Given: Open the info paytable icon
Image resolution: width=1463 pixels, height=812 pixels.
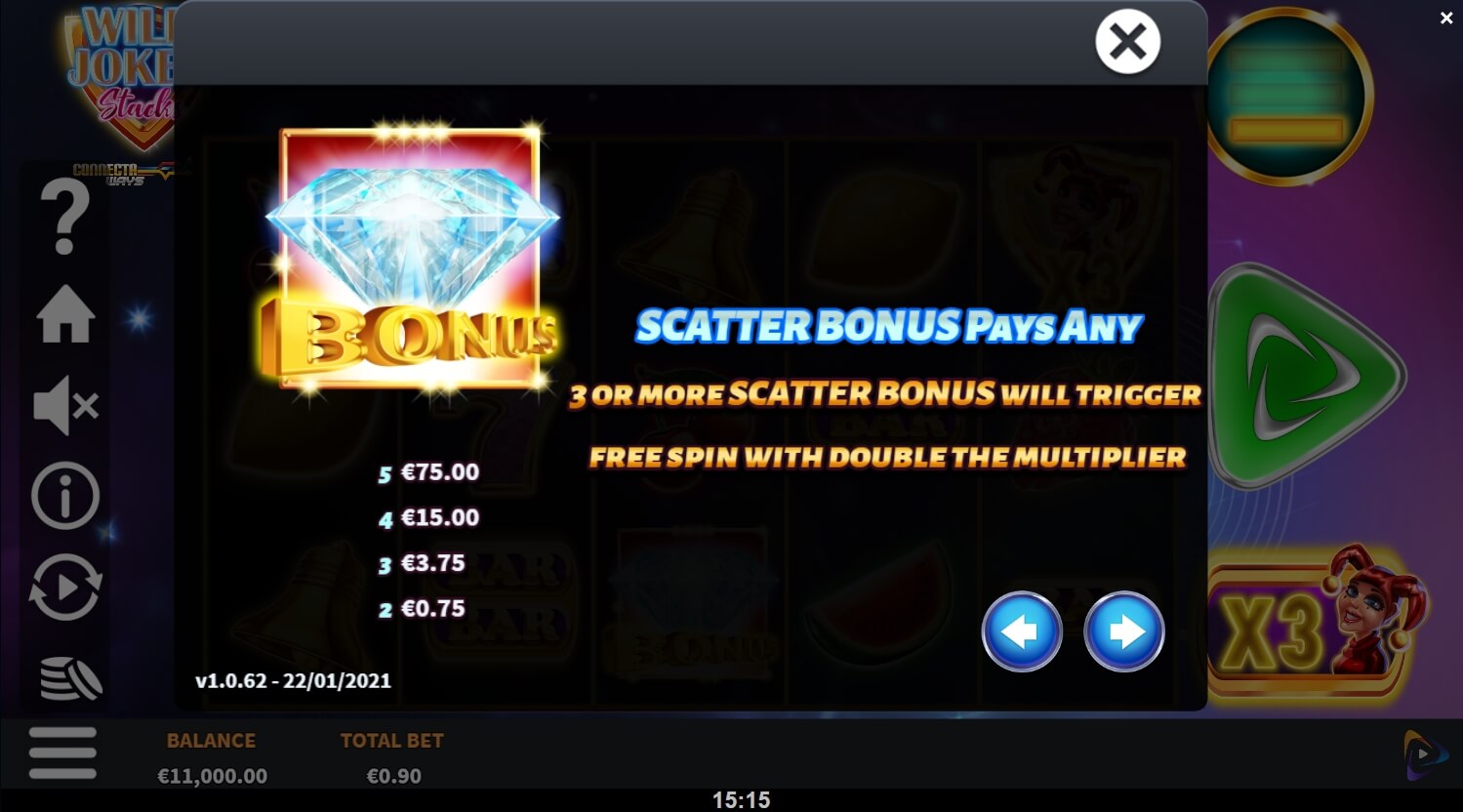Looking at the screenshot, I should [65, 496].
